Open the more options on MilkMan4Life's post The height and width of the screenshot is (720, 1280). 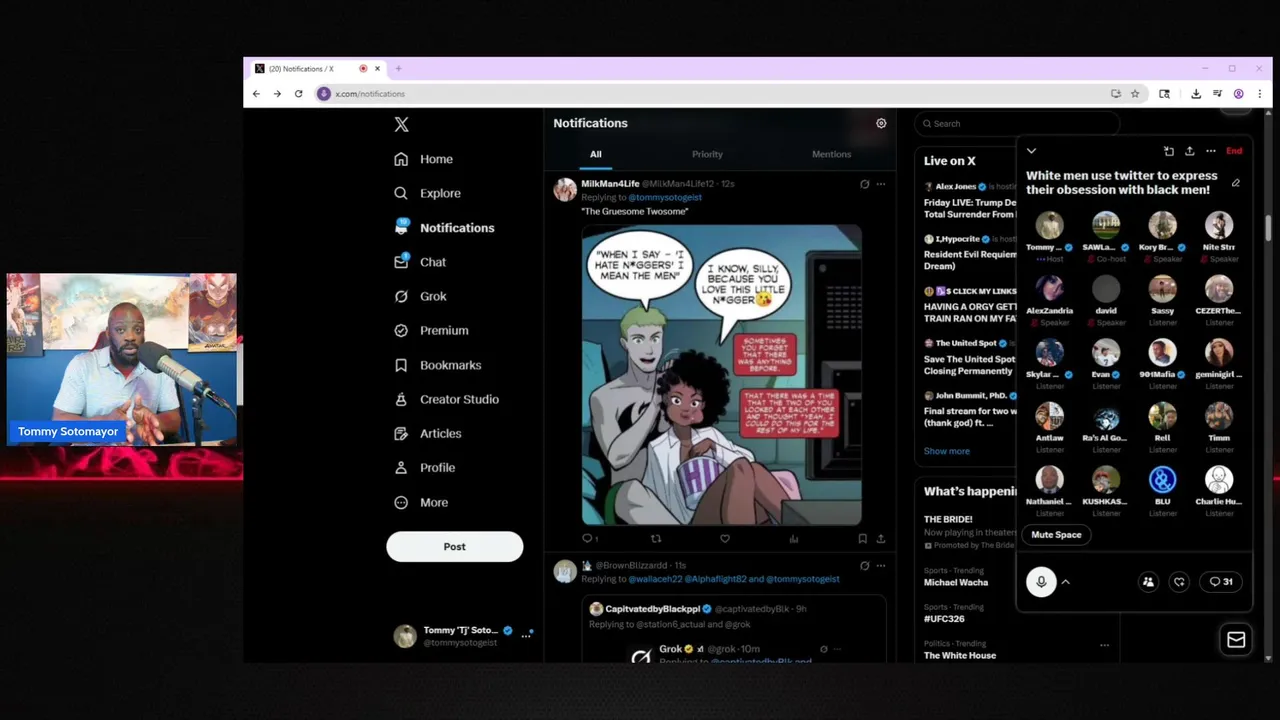coord(880,184)
